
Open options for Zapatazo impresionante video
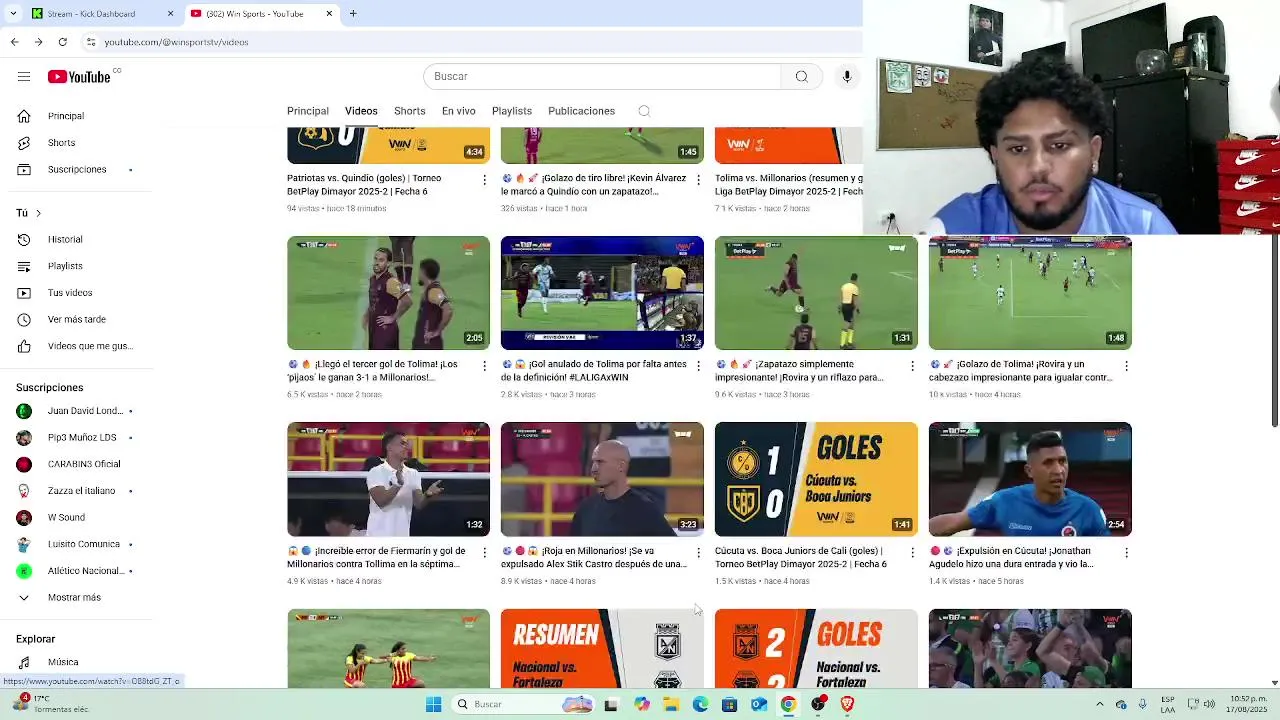pos(912,366)
